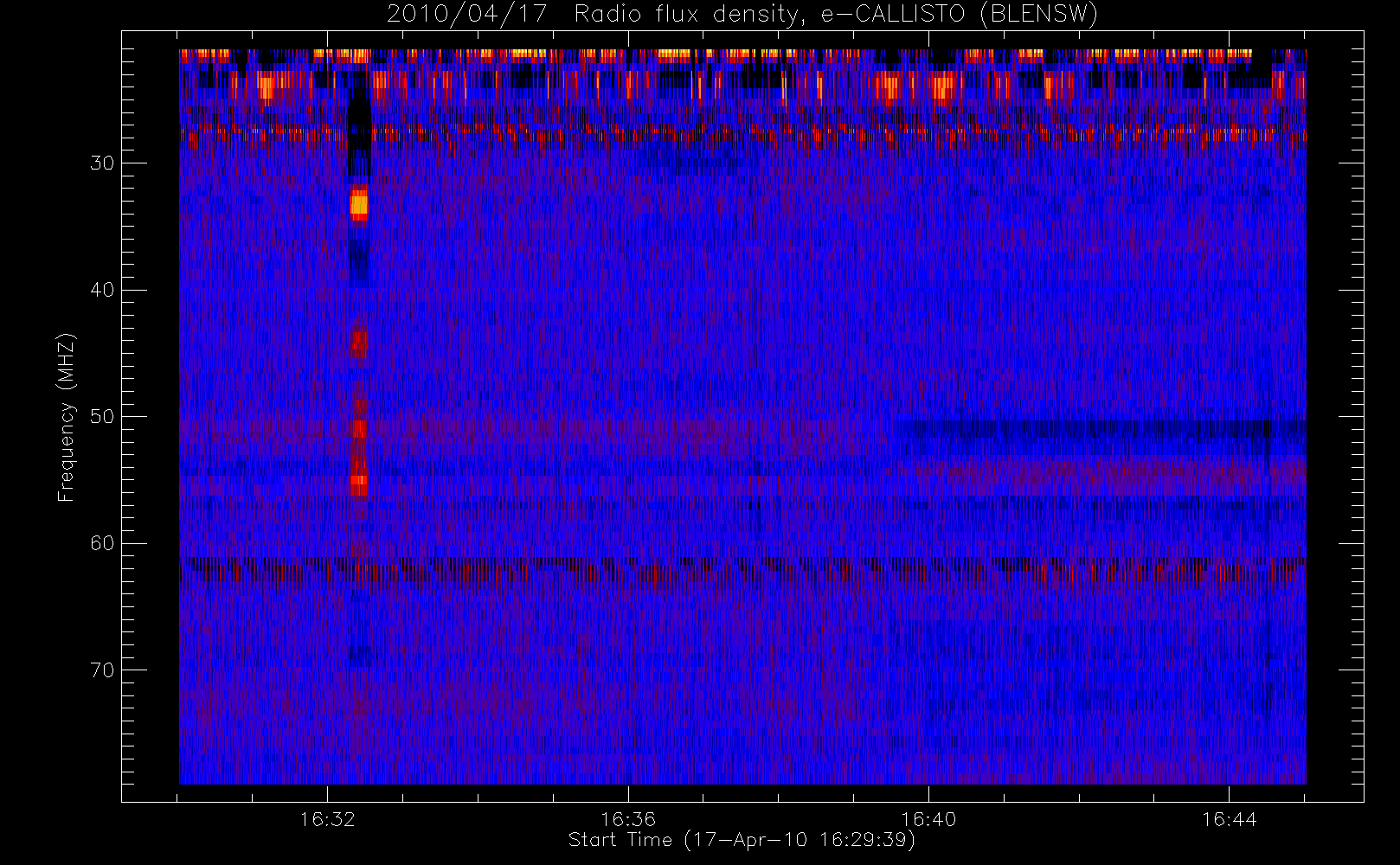Click the 50 MHz frequency axis label
This screenshot has width=1400, height=865.
[102, 417]
